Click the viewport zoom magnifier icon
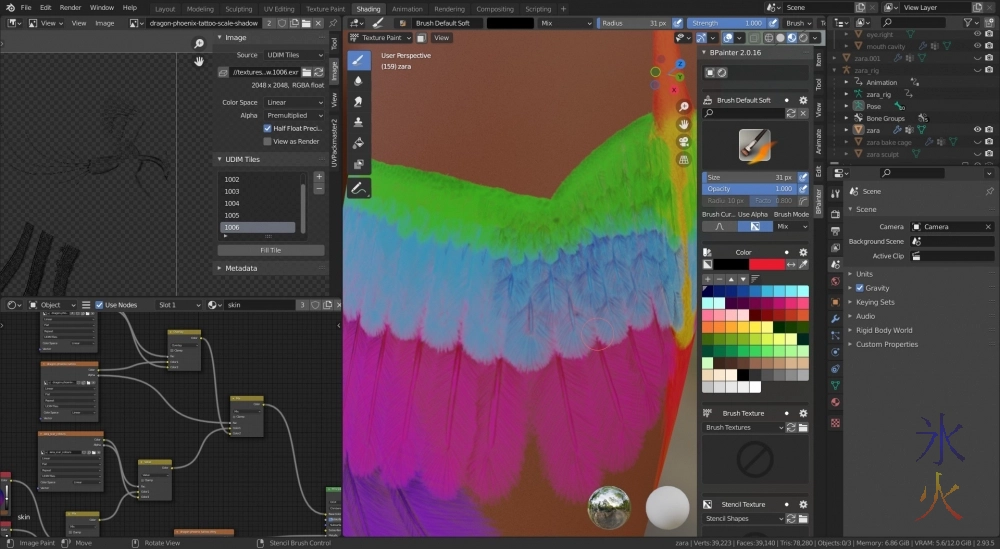 coord(684,107)
